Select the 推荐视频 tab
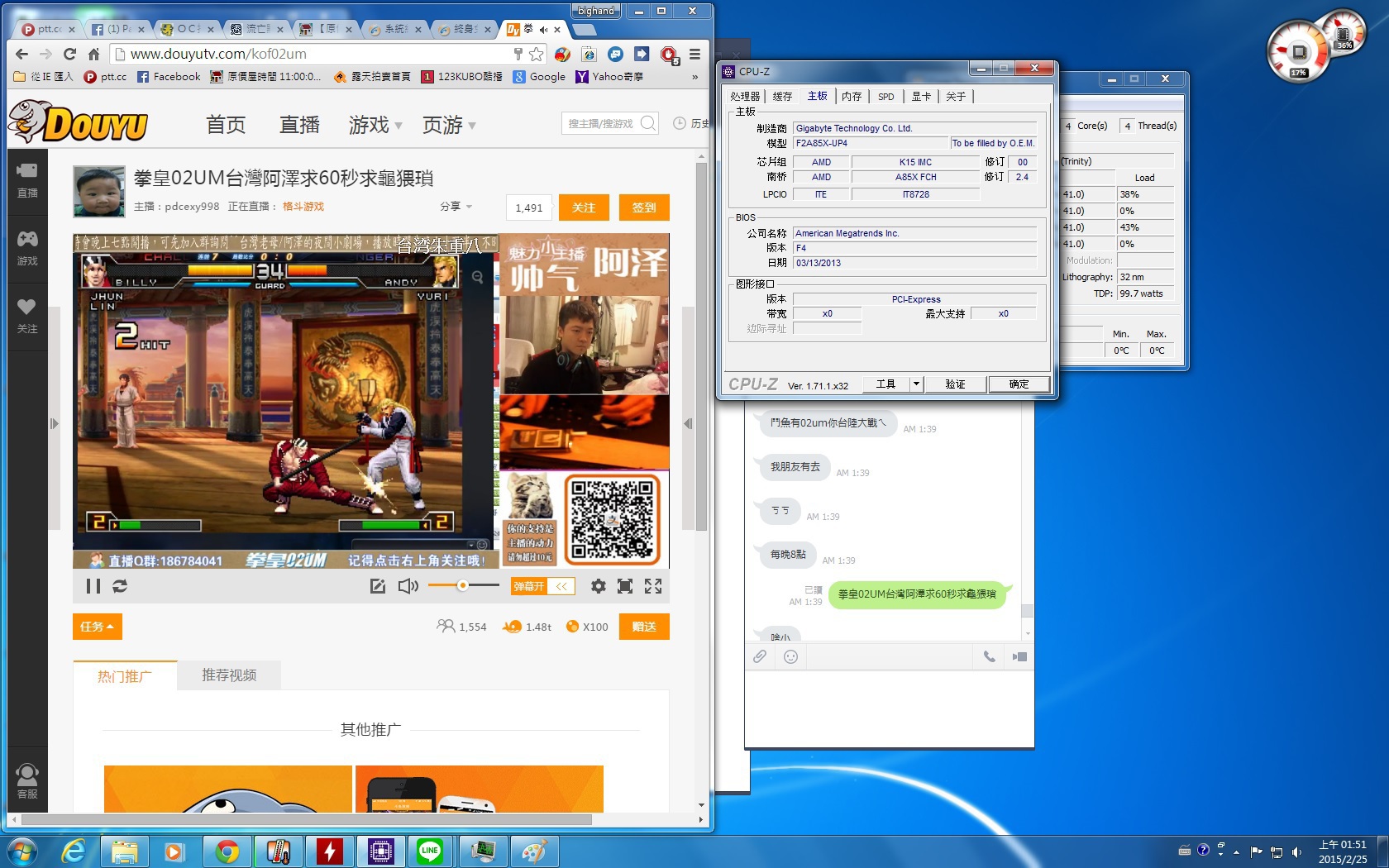Screen dimensions: 1389x868 tap(229, 675)
